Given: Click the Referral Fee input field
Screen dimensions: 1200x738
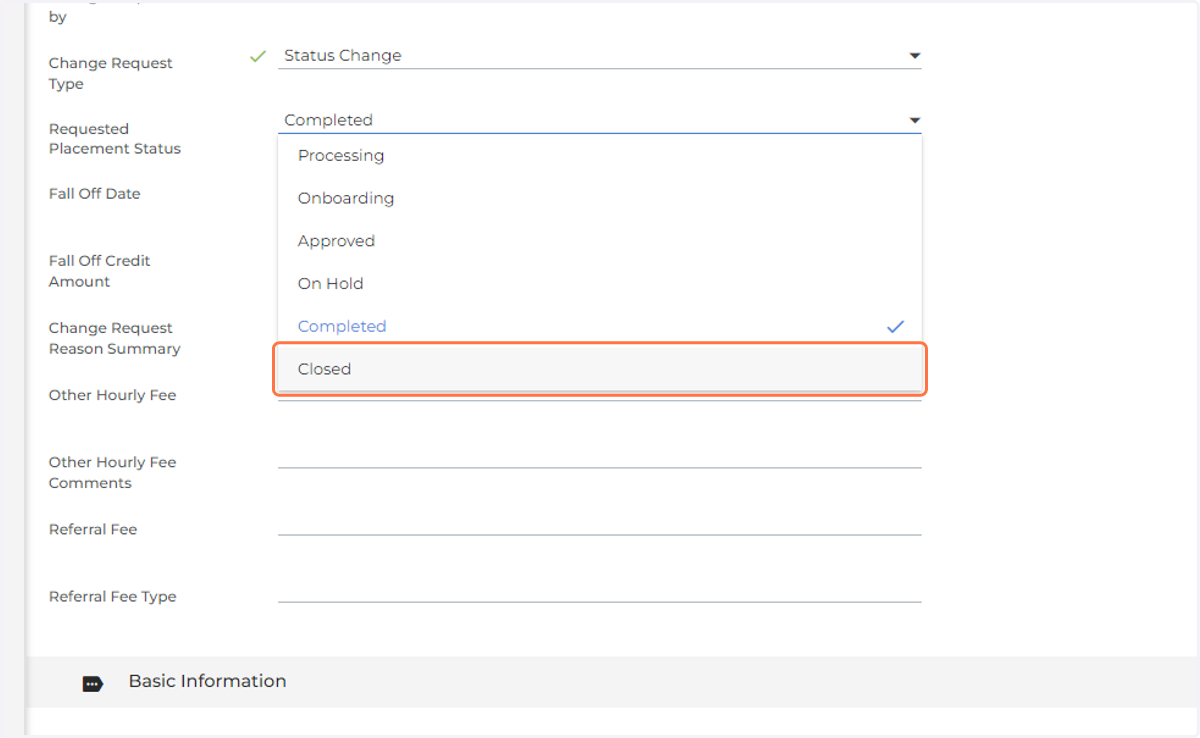Looking at the screenshot, I should point(600,522).
